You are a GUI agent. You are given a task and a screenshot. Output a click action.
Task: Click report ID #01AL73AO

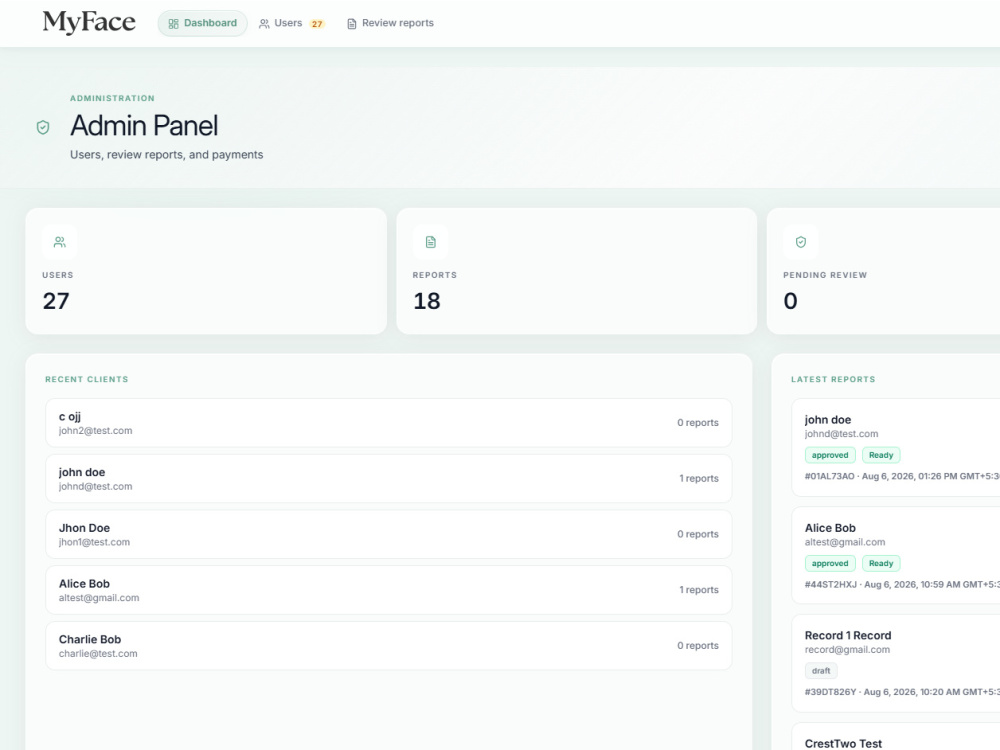click(x=829, y=476)
